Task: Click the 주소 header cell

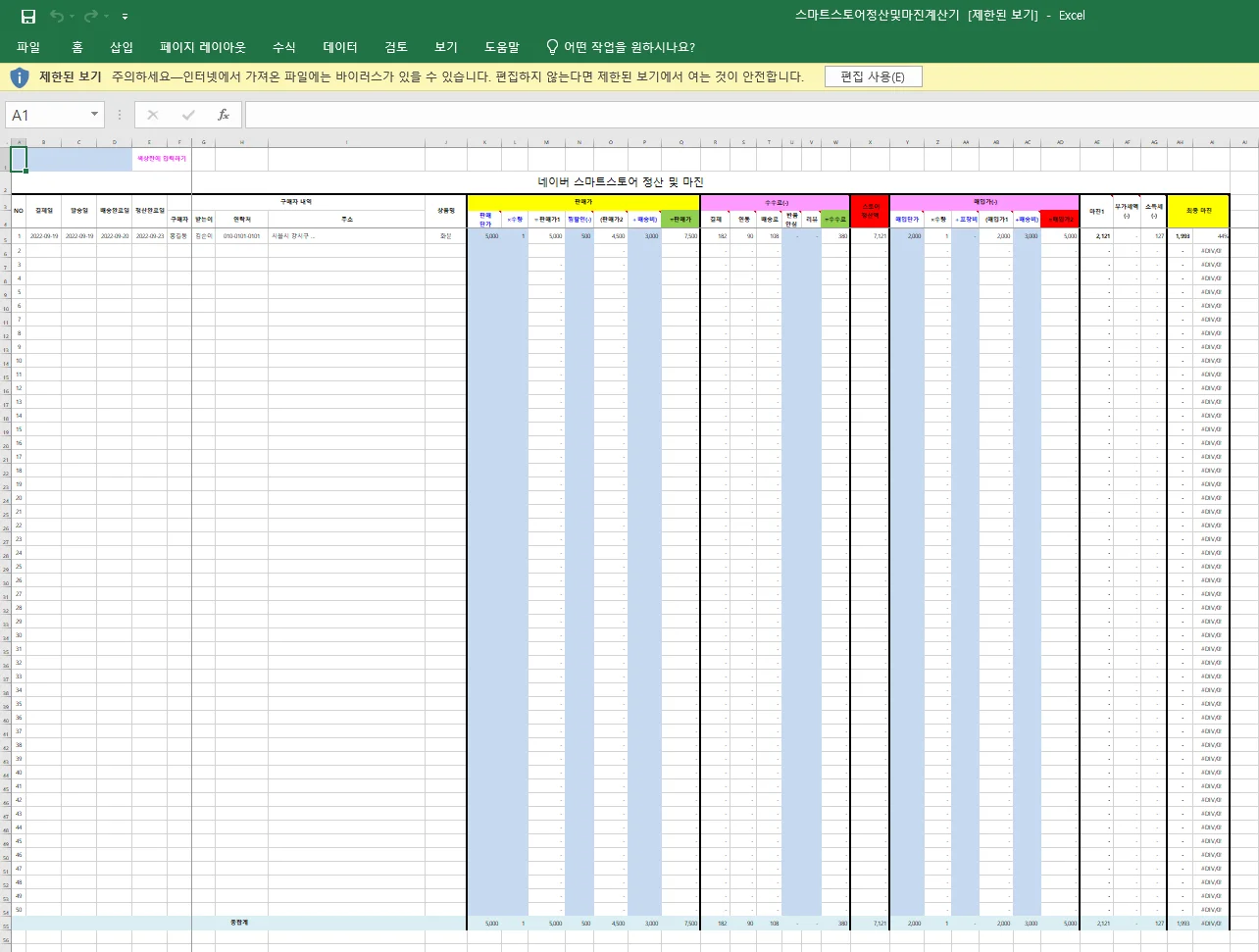Action: 347,220
